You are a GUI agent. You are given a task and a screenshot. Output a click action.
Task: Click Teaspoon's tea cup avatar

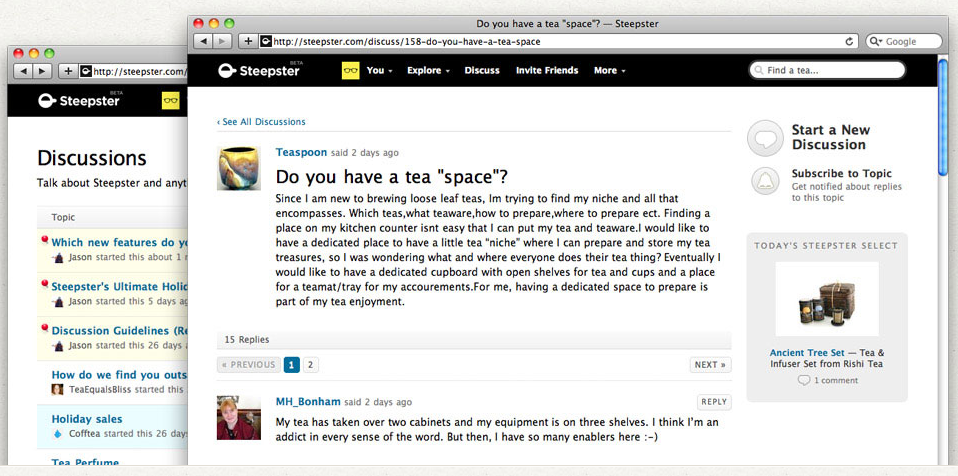tap(239, 168)
